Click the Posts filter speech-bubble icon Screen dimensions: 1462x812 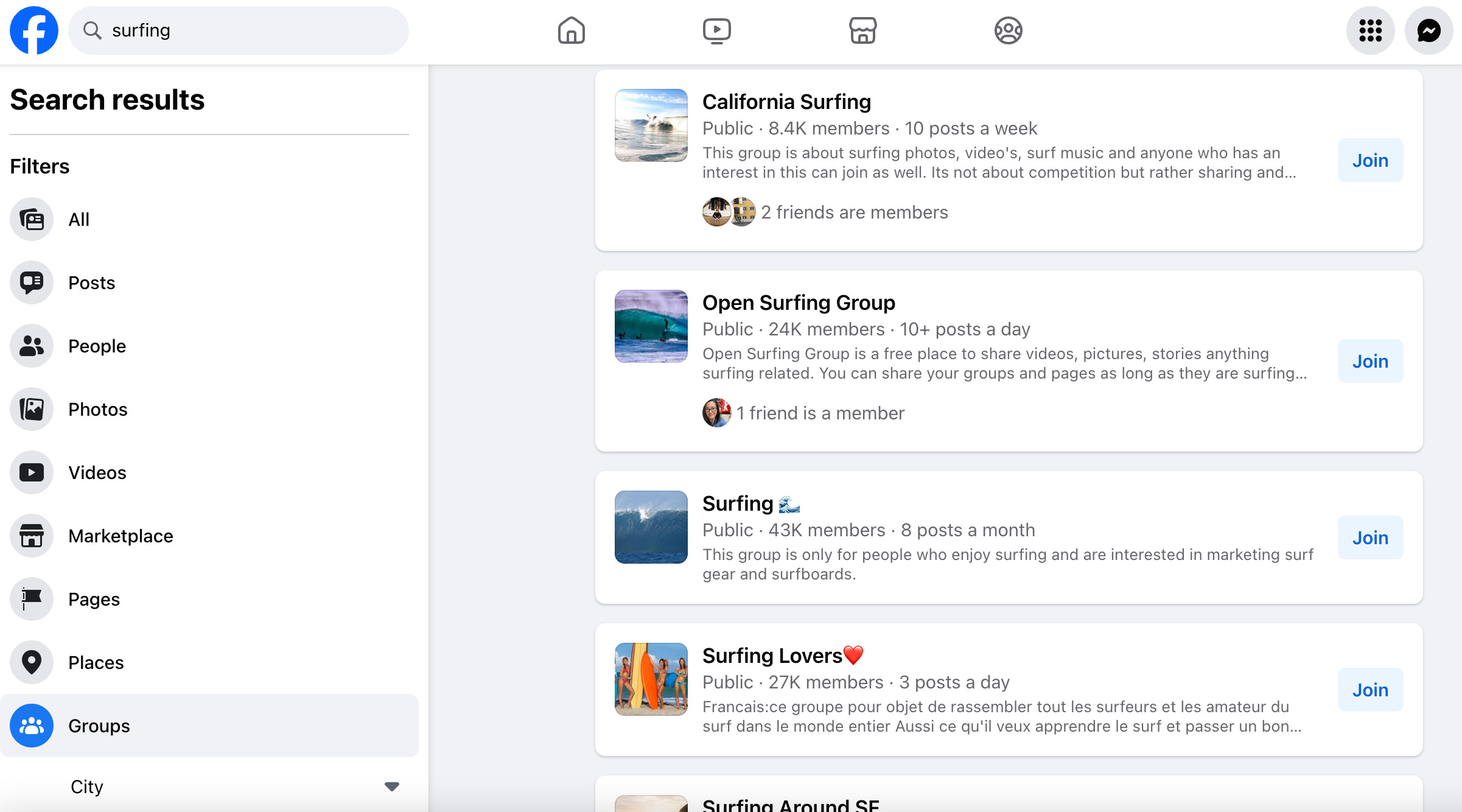click(32, 282)
